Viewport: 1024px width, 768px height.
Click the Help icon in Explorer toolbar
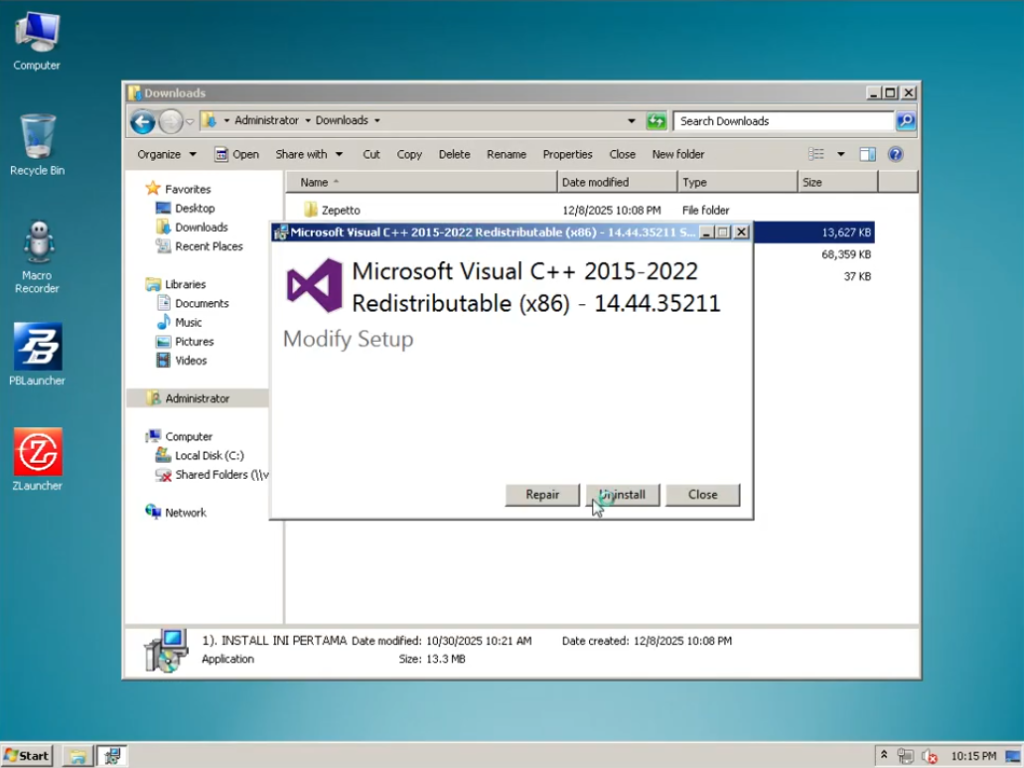(x=893, y=154)
